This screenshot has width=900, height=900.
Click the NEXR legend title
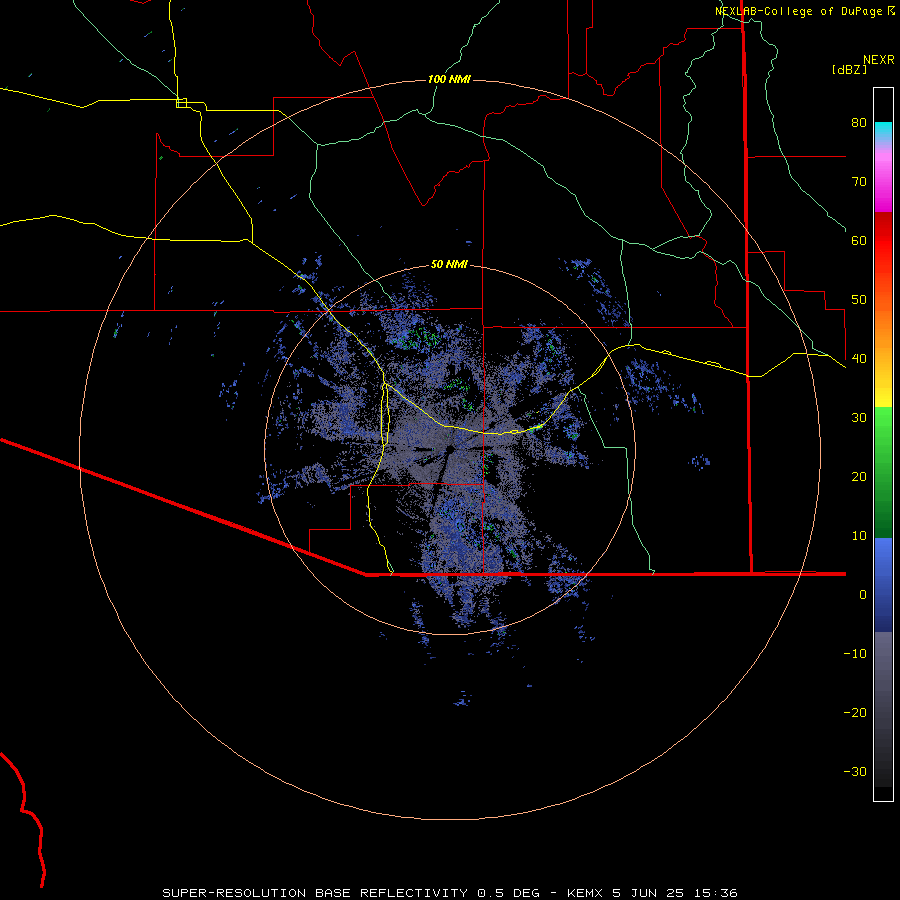tap(879, 60)
